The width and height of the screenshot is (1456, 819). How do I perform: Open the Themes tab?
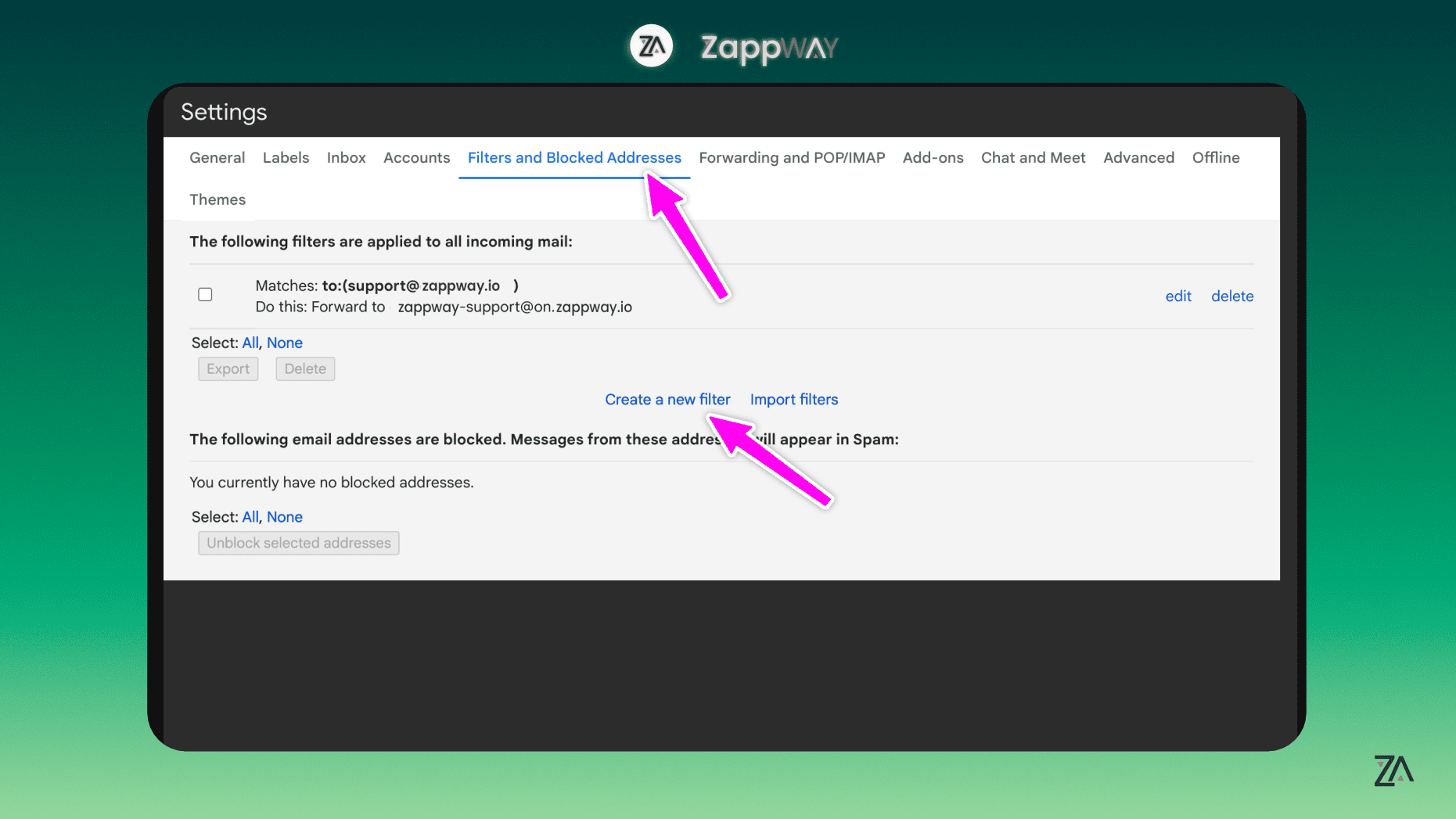[218, 199]
